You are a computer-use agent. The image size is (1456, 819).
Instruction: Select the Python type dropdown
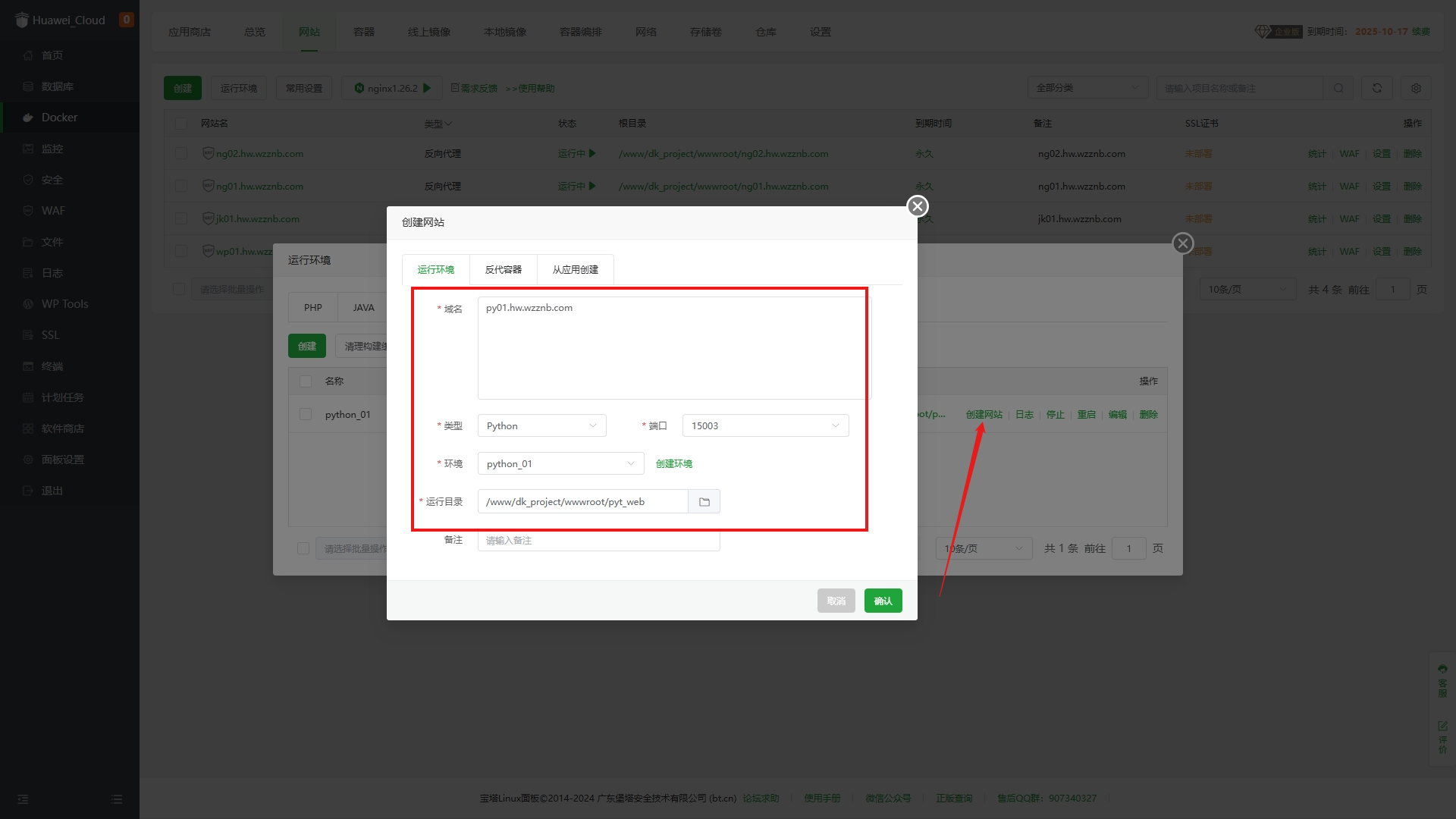tap(539, 425)
